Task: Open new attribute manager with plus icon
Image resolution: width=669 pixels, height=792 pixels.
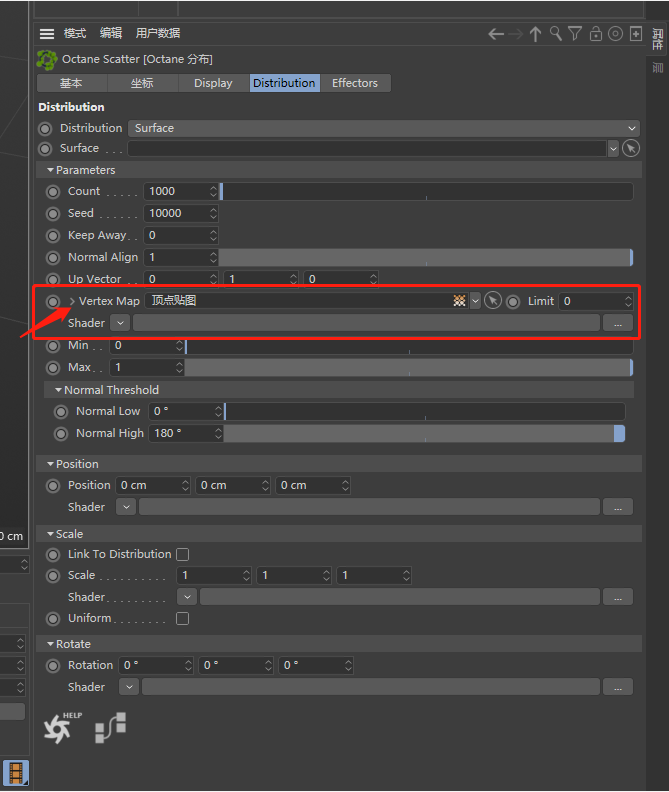Action: tap(636, 34)
